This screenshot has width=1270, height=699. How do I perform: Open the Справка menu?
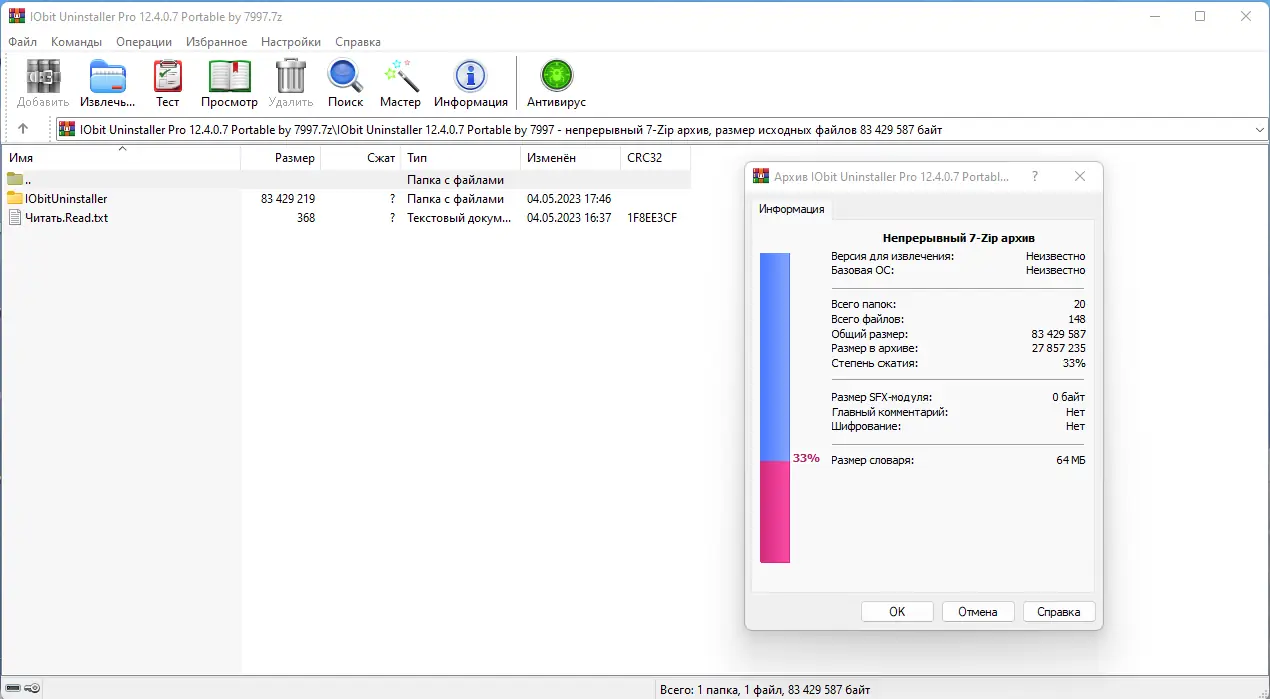[358, 42]
